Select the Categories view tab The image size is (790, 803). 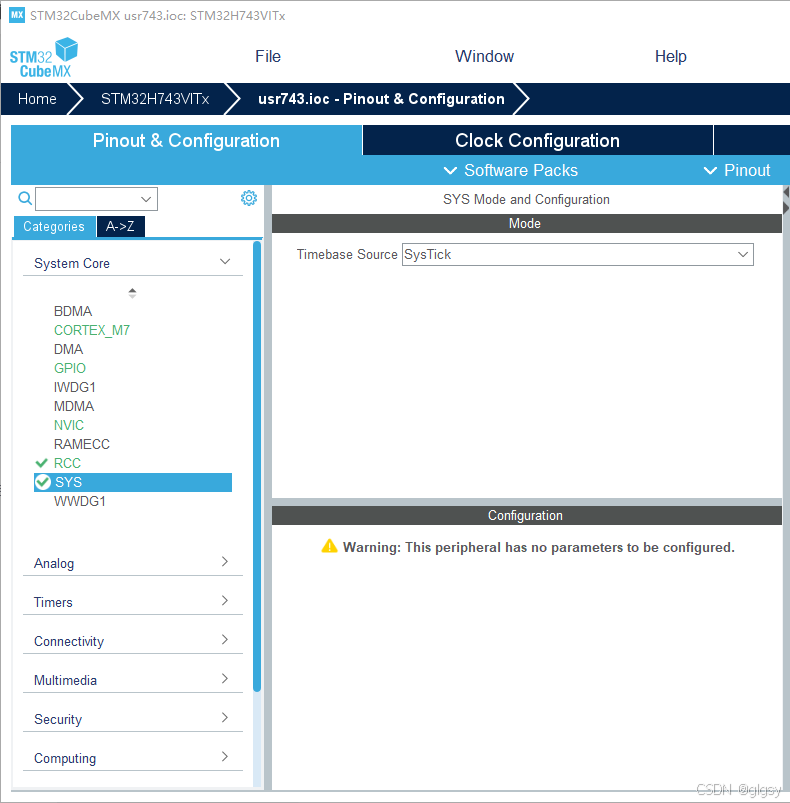[x=54, y=226]
